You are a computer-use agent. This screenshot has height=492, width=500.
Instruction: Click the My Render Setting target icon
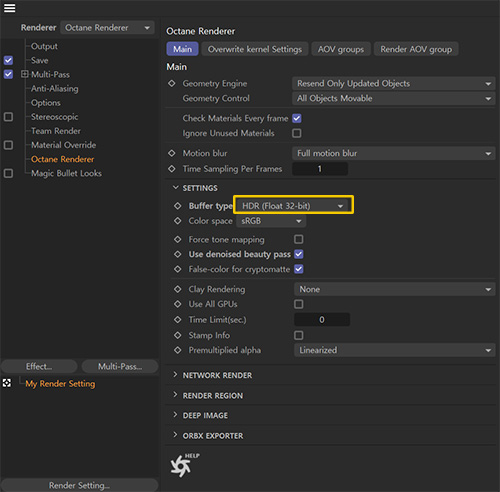(x=7, y=383)
